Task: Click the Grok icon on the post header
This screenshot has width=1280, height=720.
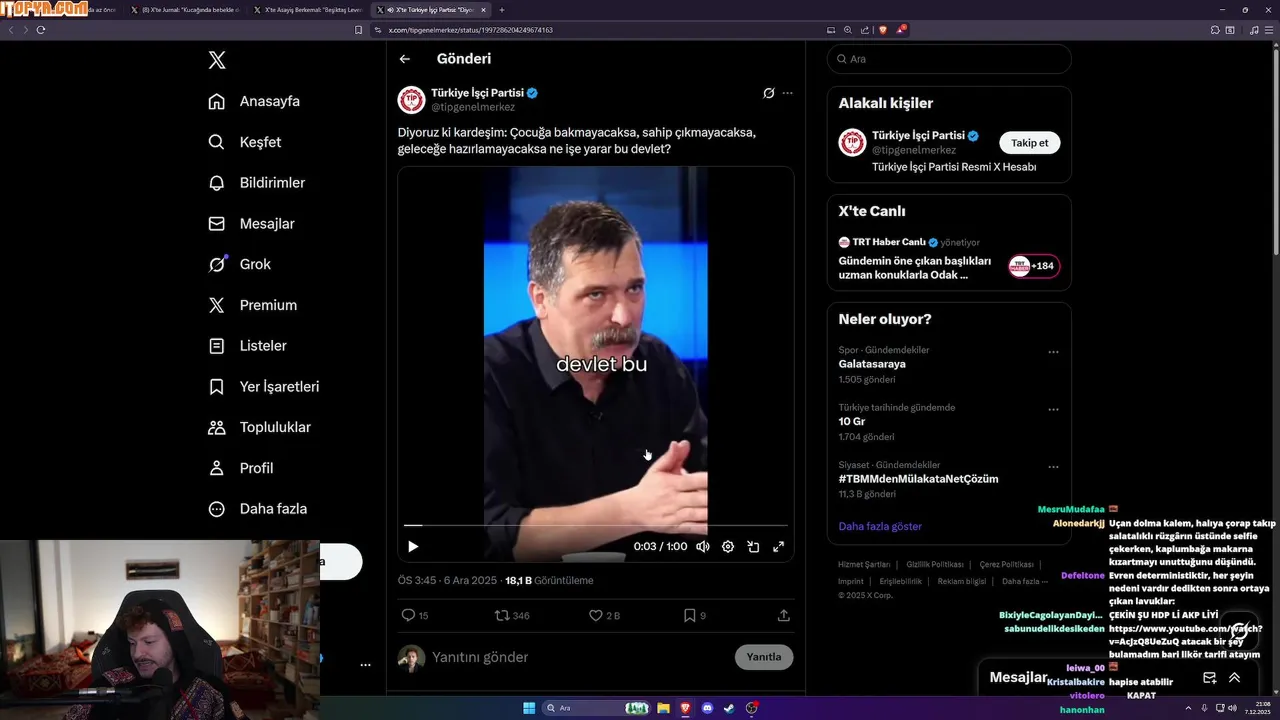Action: tap(768, 93)
